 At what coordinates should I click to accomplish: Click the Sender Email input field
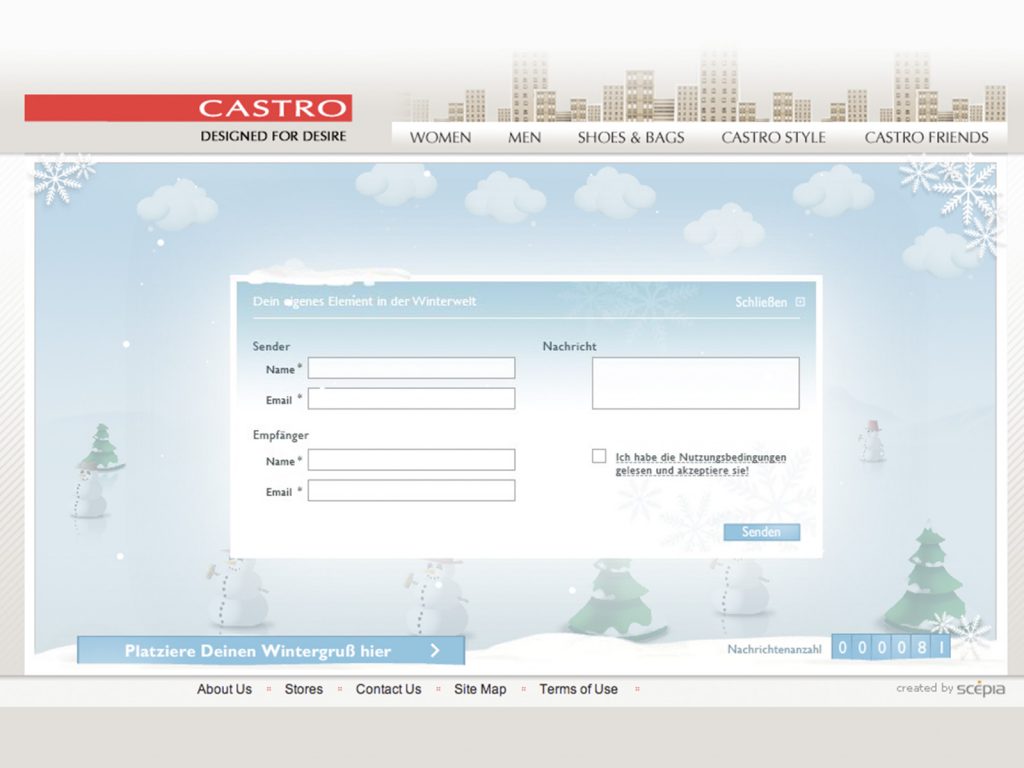(x=411, y=398)
